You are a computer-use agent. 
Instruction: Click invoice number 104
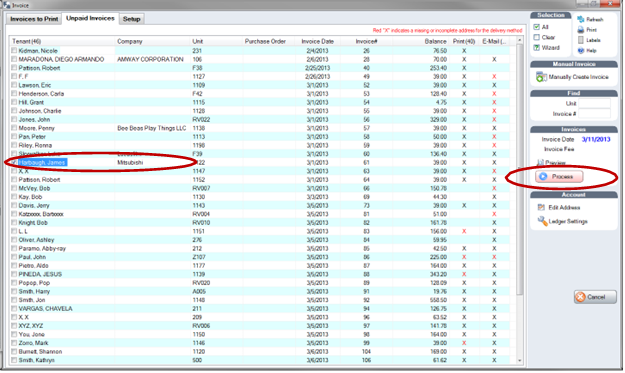[x=366, y=351]
